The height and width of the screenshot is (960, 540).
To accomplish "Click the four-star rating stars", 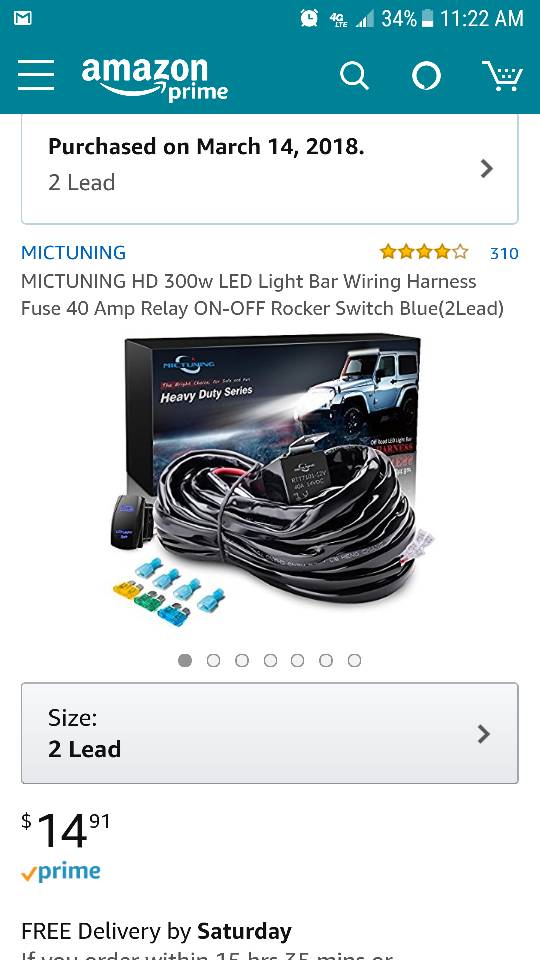I will pos(424,252).
